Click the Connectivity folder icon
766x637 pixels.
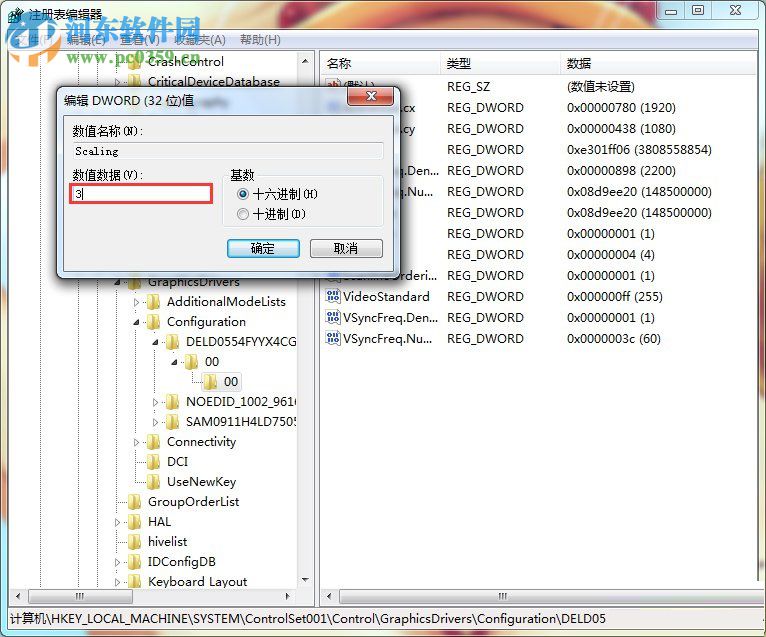[153, 442]
